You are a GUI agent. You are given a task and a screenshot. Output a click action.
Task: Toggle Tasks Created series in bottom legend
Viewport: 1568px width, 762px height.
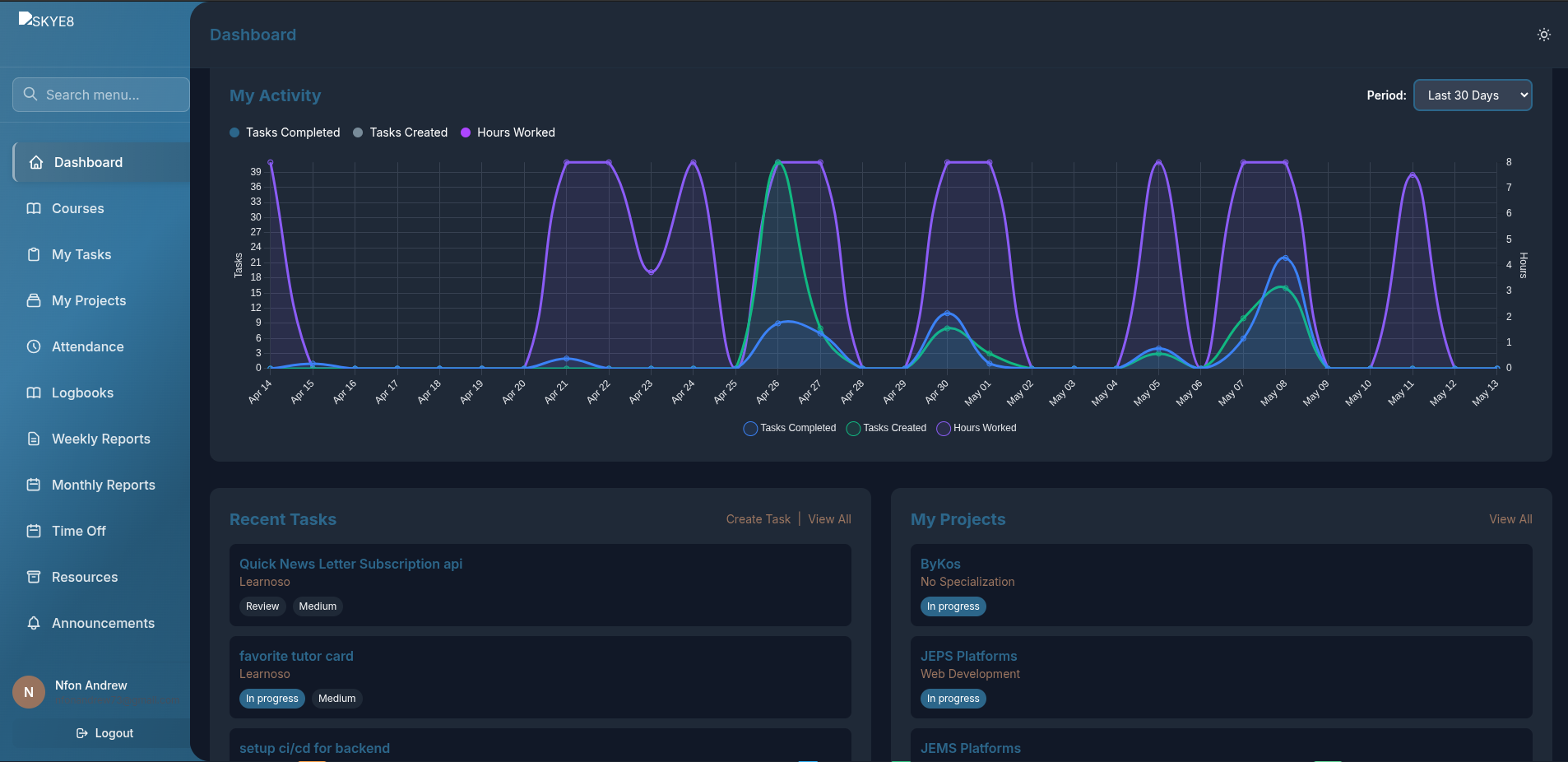[886, 428]
